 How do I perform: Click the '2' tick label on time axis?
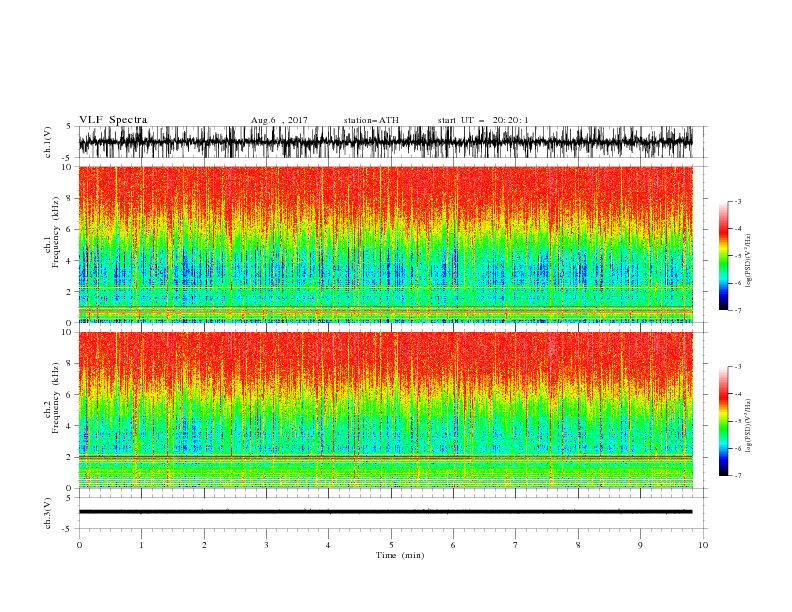tap(204, 545)
